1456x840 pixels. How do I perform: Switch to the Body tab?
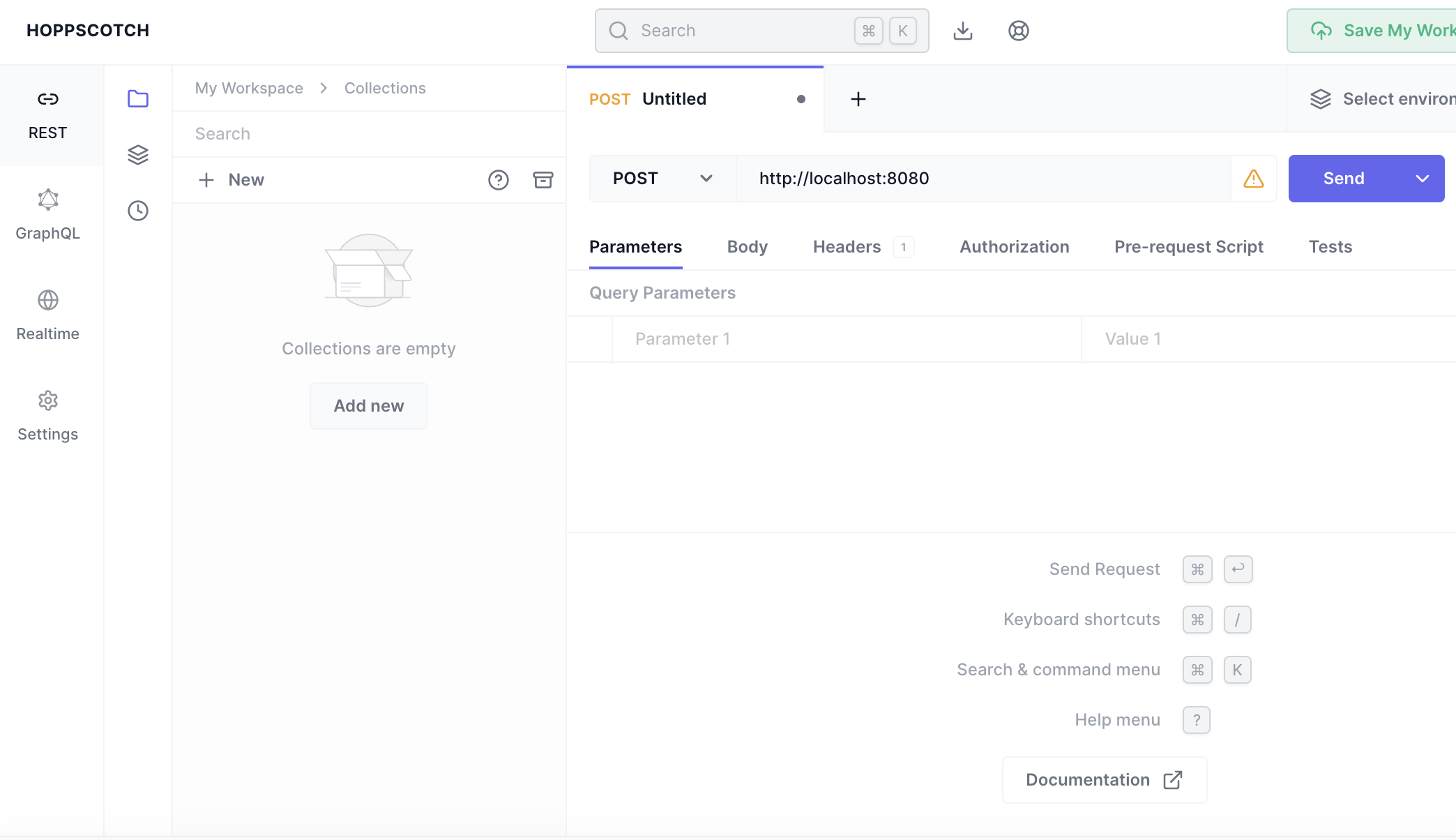pos(747,247)
